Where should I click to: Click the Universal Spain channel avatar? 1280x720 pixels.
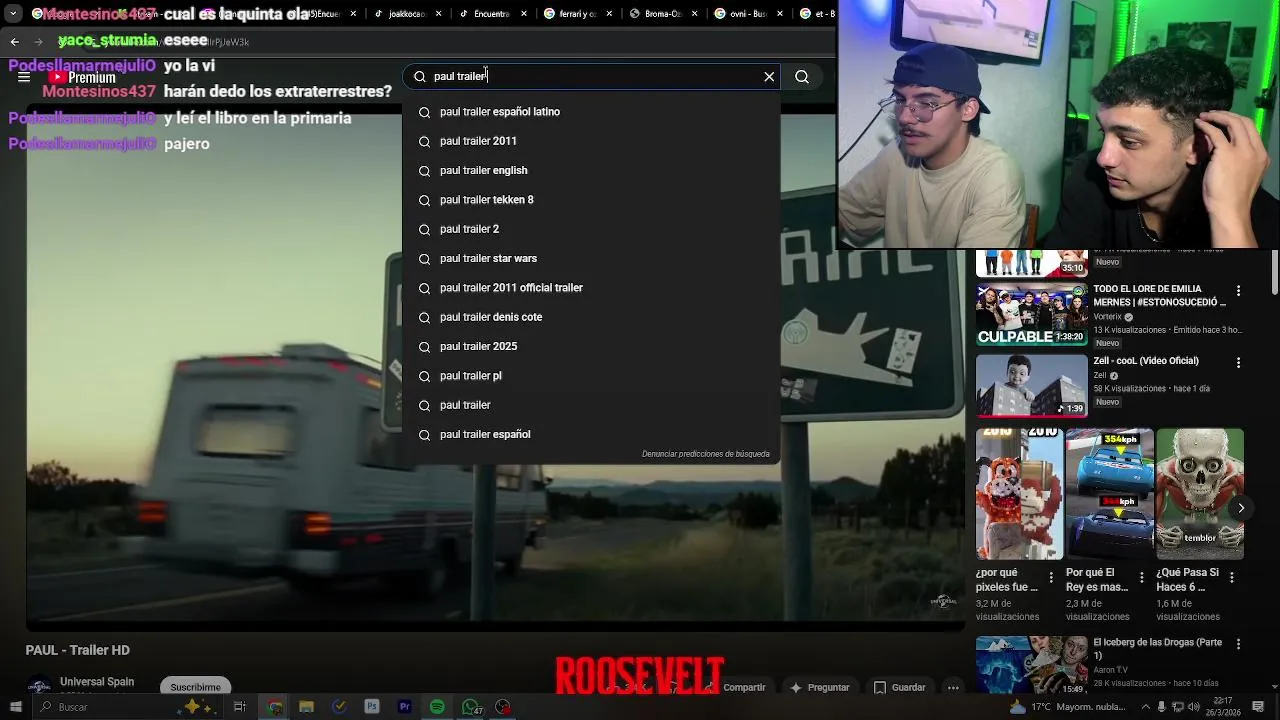[x=39, y=687]
